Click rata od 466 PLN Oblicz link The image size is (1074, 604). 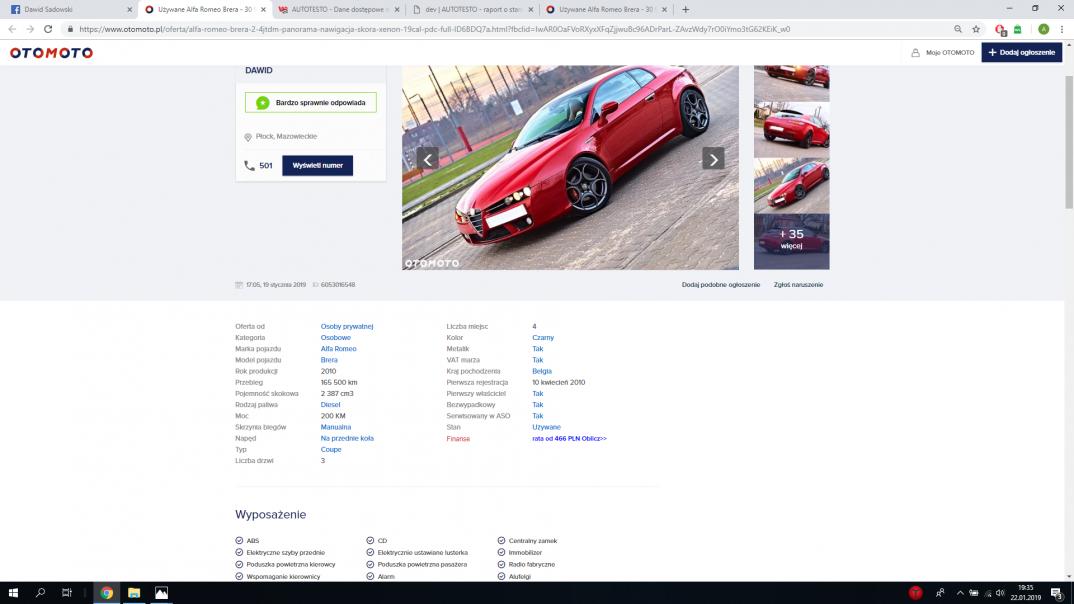569,439
